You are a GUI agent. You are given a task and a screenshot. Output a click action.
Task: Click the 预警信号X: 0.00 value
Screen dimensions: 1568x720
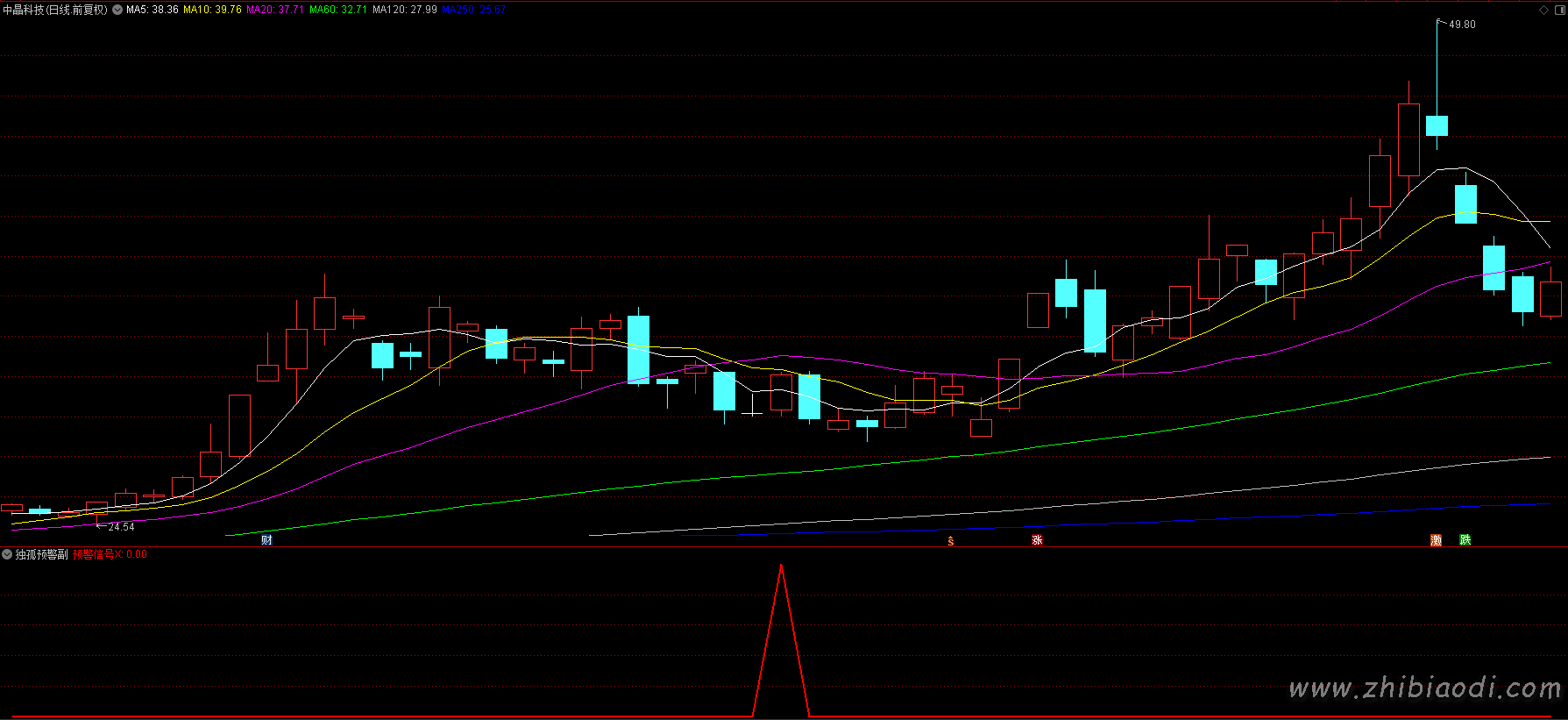[x=110, y=554]
